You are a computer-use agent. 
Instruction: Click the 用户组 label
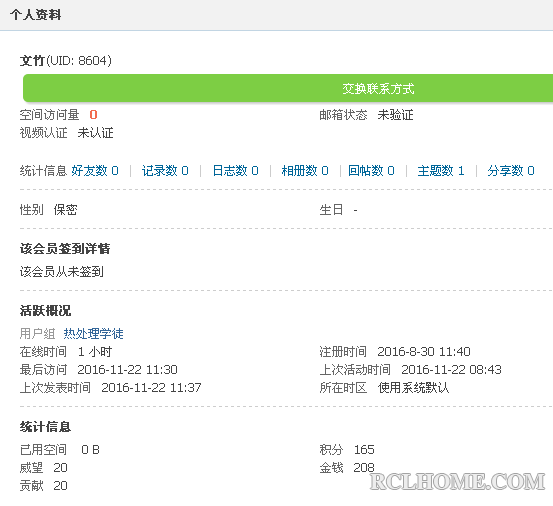pos(37,333)
